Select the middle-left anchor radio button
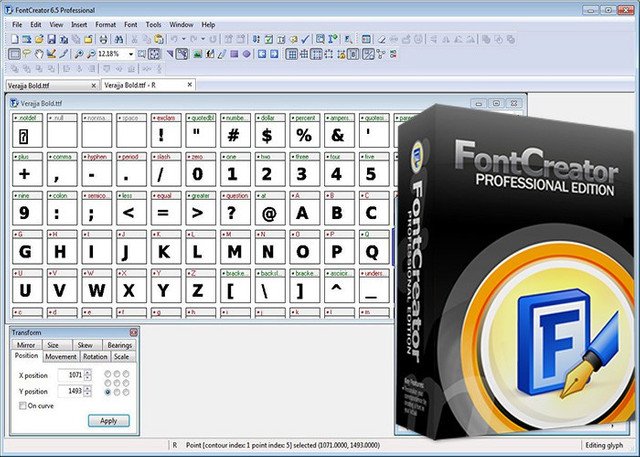The height and width of the screenshot is (457, 640). tap(107, 383)
